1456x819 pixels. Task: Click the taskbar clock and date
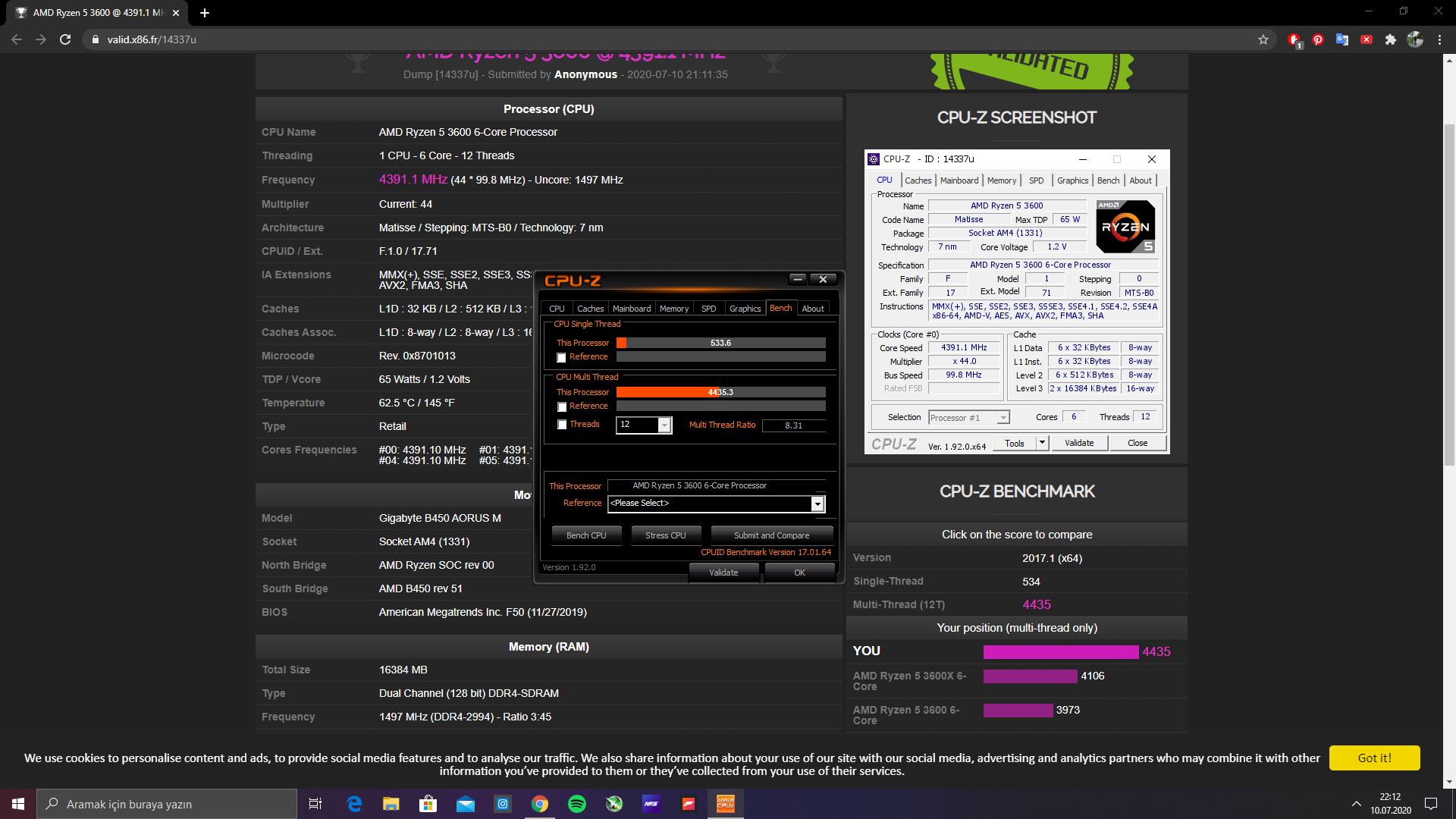coord(1390,804)
